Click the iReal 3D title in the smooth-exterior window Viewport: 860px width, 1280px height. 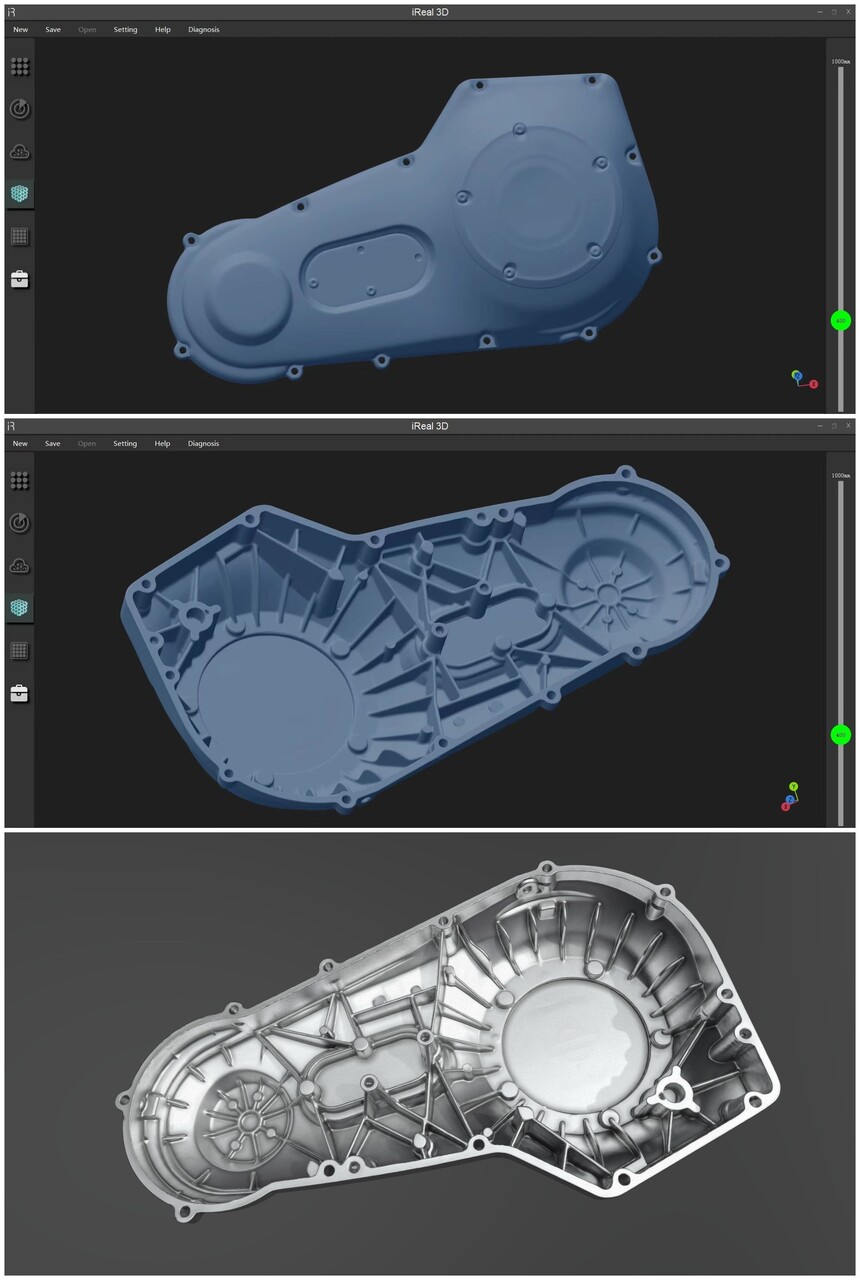[430, 12]
